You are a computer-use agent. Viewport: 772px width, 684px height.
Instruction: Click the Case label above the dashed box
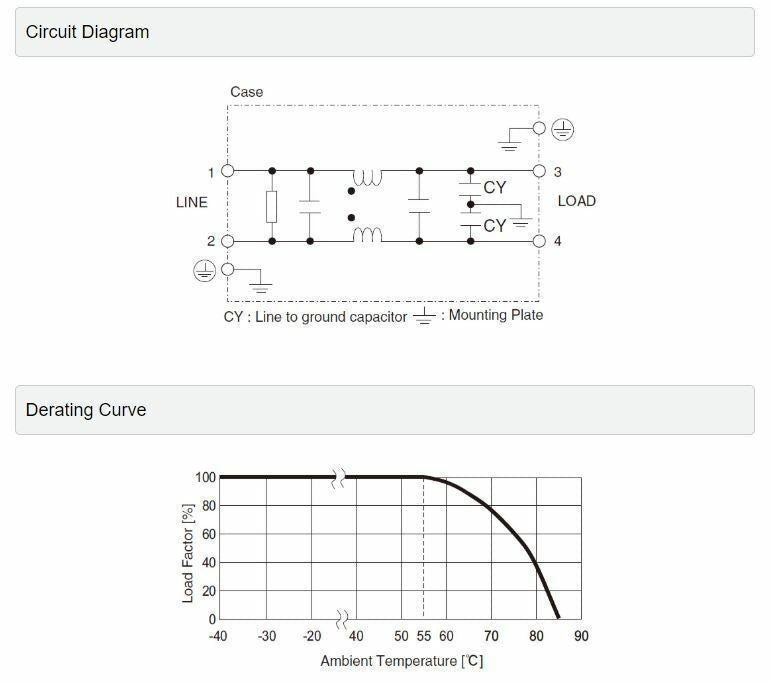click(247, 92)
